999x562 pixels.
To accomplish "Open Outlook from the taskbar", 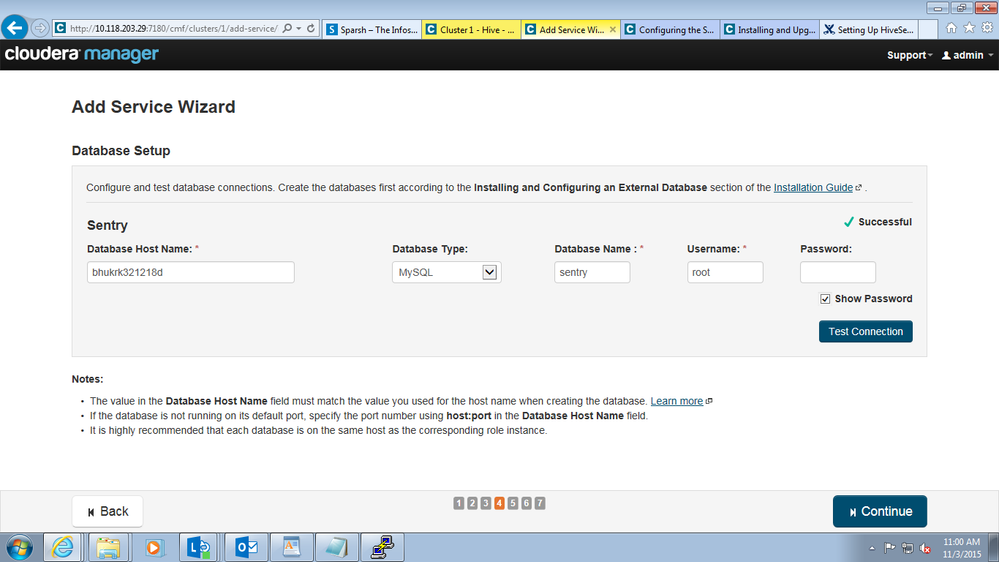I will click(246, 547).
